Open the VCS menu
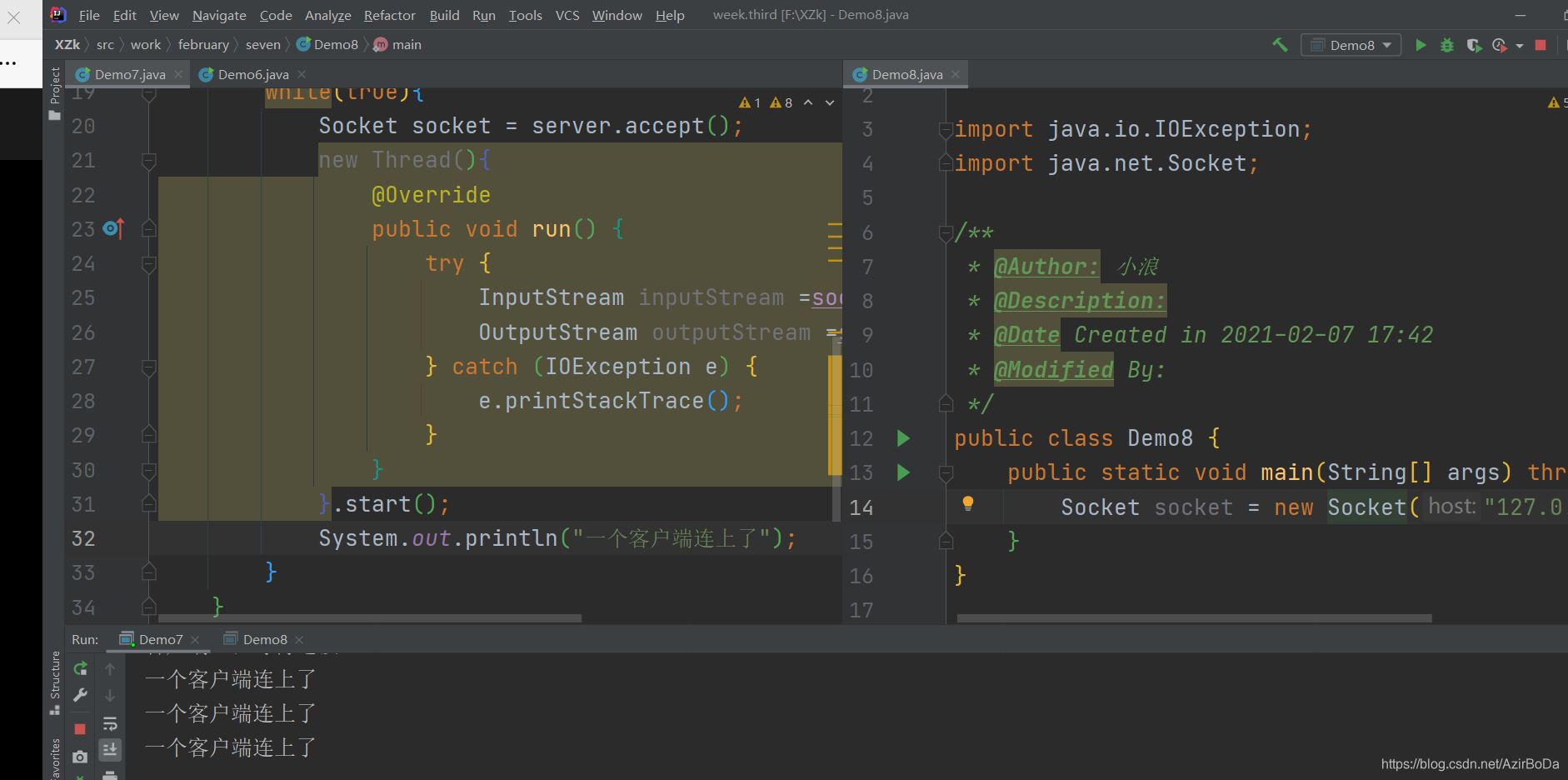Screen dimensions: 1568x780 click(567, 15)
